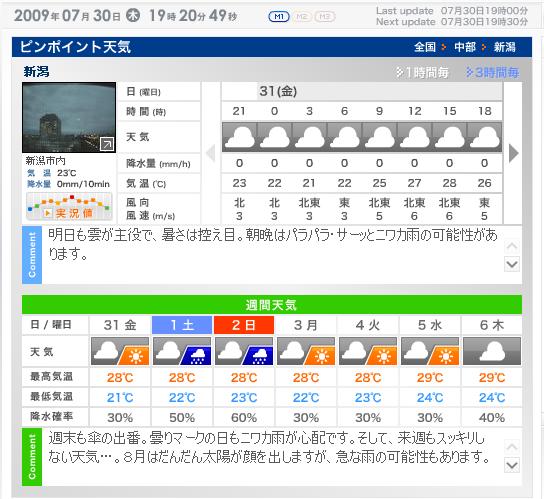Click the ピンポイント天気 title
544x499 pixels.
tap(75, 47)
